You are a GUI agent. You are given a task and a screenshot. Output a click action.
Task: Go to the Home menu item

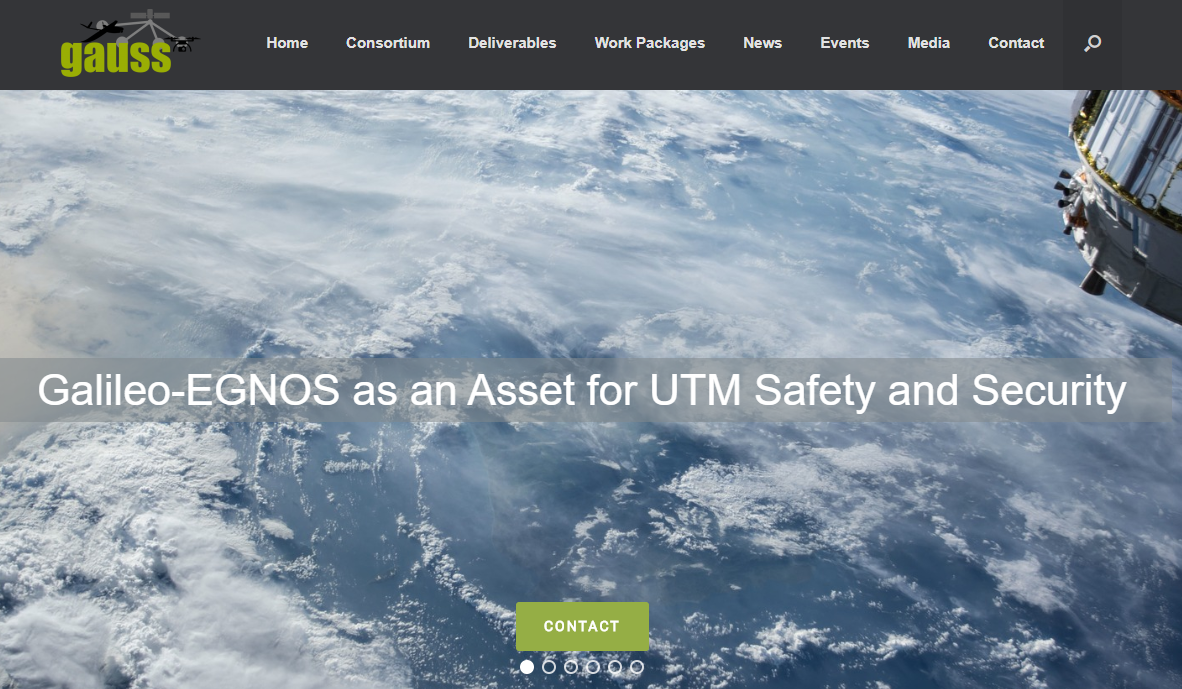point(287,43)
